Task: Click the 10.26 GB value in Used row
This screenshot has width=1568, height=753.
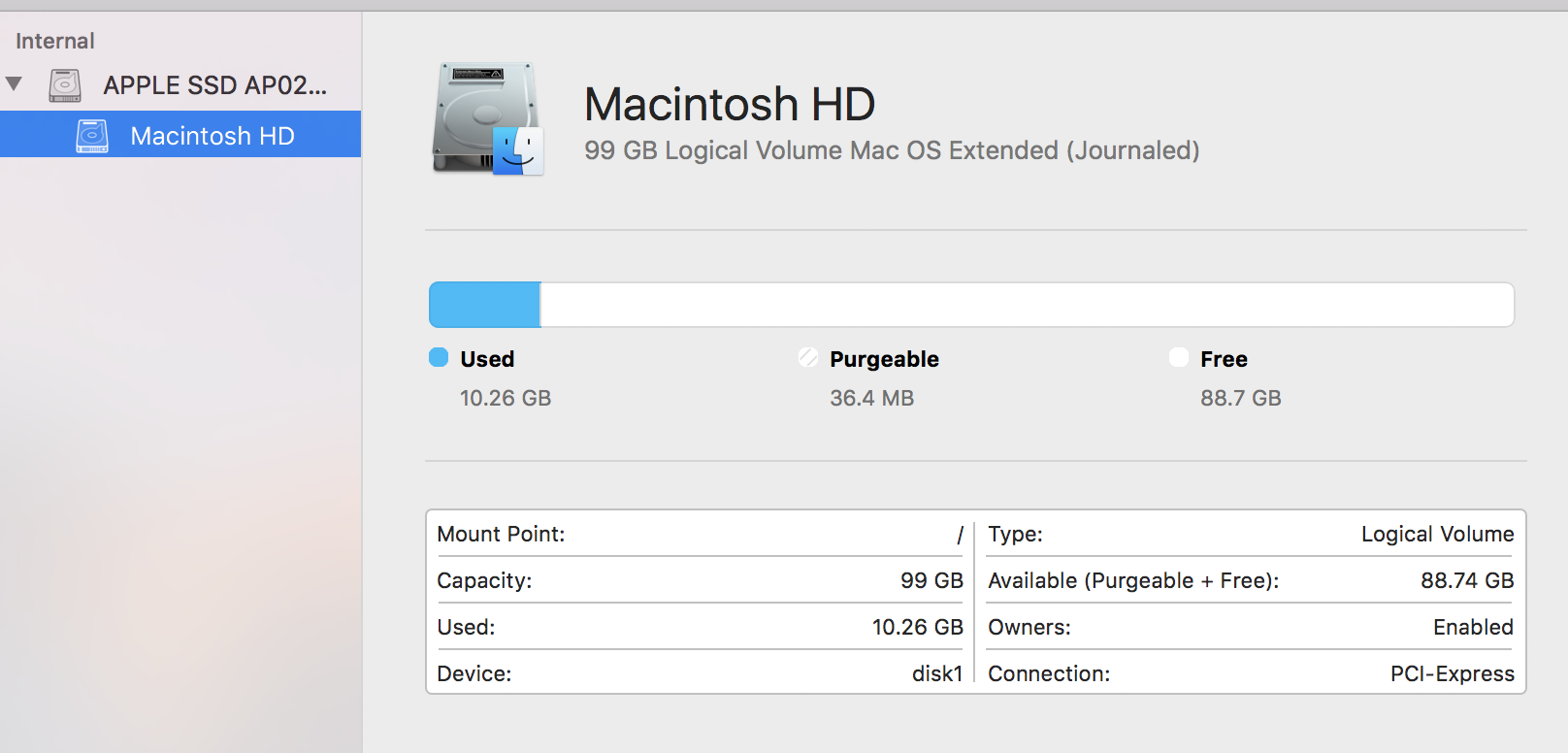Action: click(x=918, y=627)
